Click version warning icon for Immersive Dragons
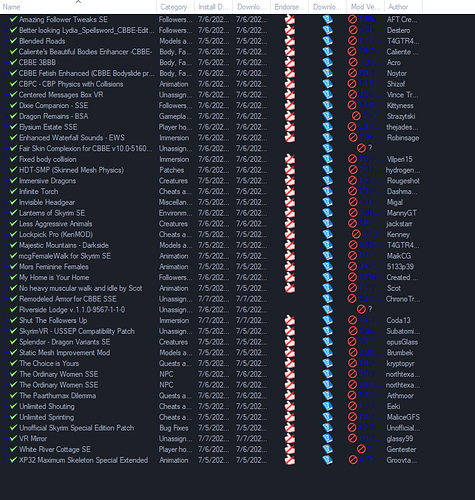Viewport: 475px width, 500px height. pyautogui.click(x=353, y=181)
